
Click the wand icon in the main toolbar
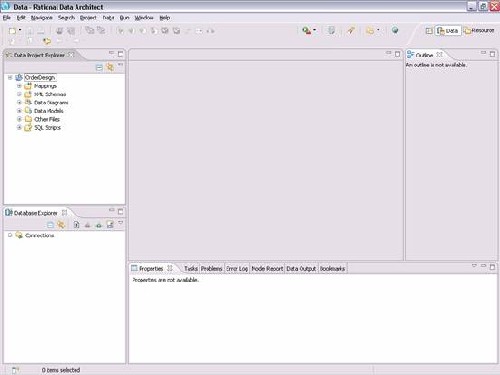tap(350, 31)
